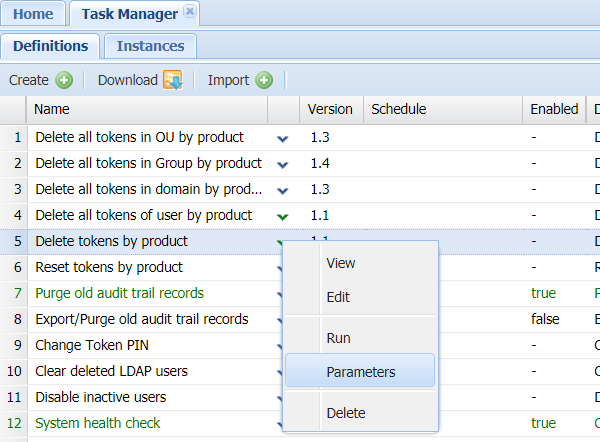The image size is (600, 442).
Task: Sort by the Name column header
Action: [148, 109]
